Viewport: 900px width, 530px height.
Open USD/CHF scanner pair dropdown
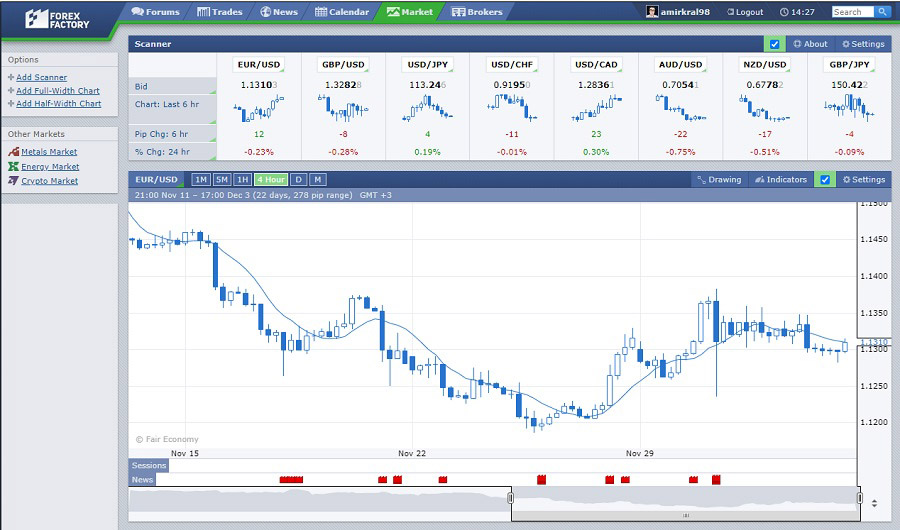point(512,64)
